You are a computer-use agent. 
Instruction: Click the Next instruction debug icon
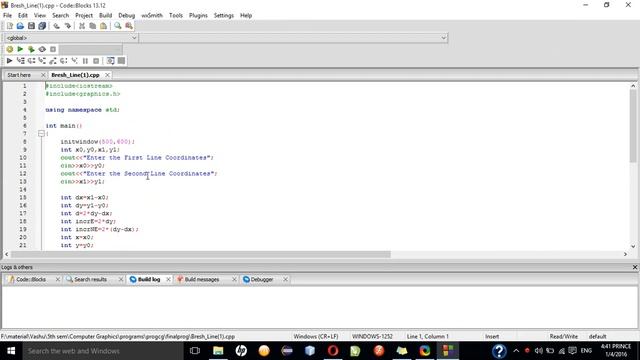click(64, 61)
